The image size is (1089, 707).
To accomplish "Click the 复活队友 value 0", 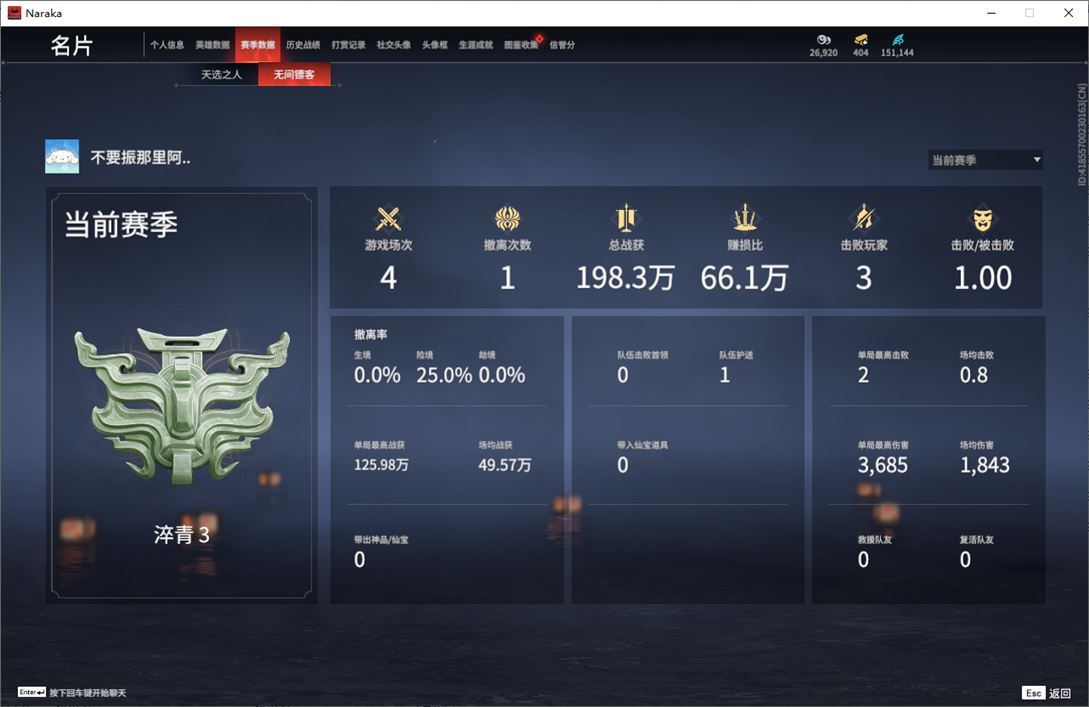I will click(965, 560).
